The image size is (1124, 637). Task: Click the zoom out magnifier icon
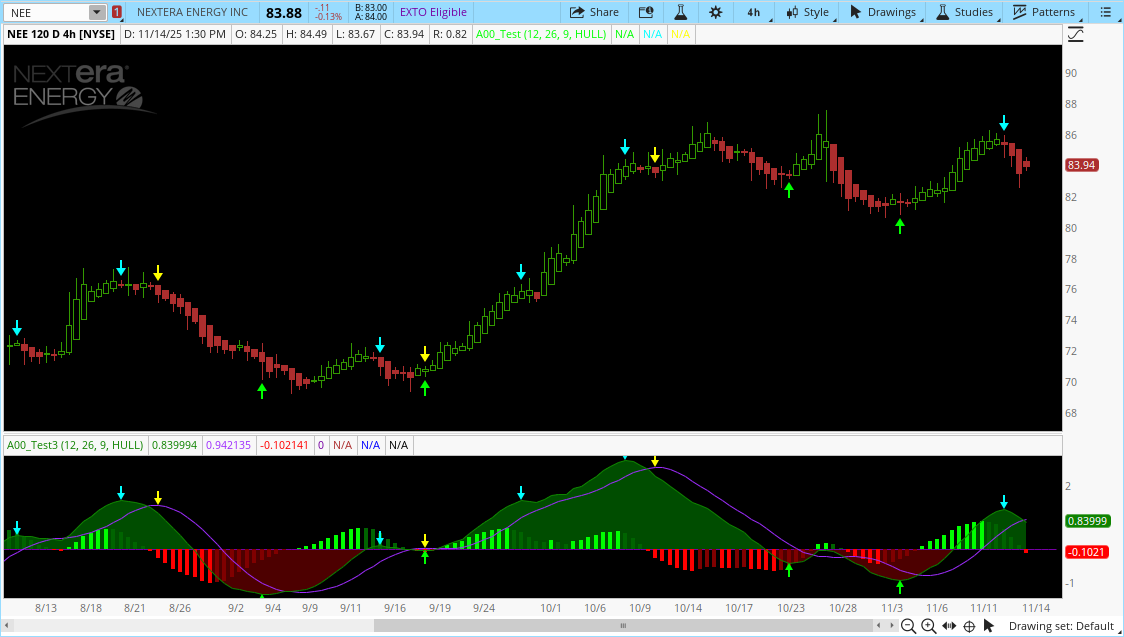tap(908, 626)
